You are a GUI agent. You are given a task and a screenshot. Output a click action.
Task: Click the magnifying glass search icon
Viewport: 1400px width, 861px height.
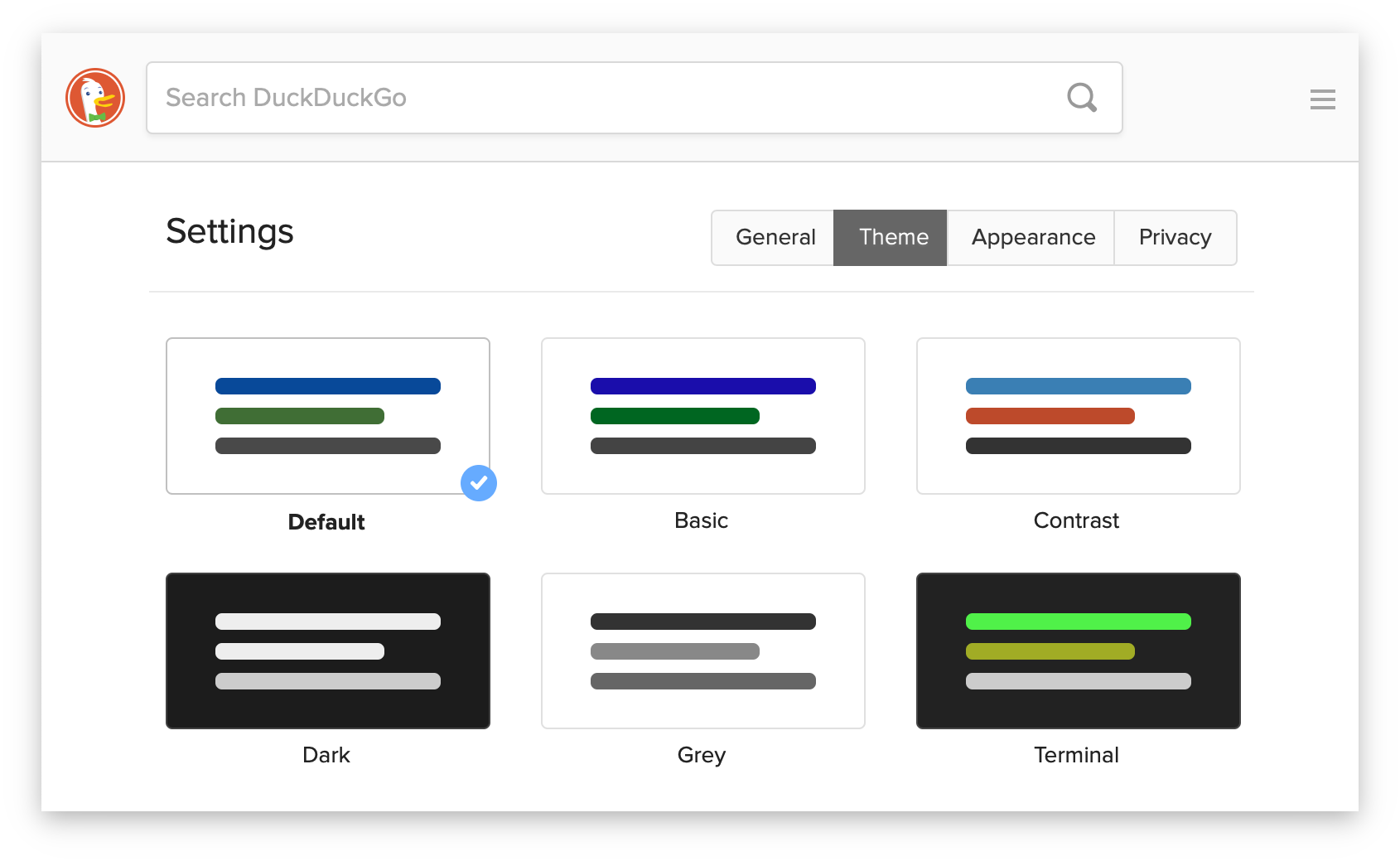click(1081, 98)
